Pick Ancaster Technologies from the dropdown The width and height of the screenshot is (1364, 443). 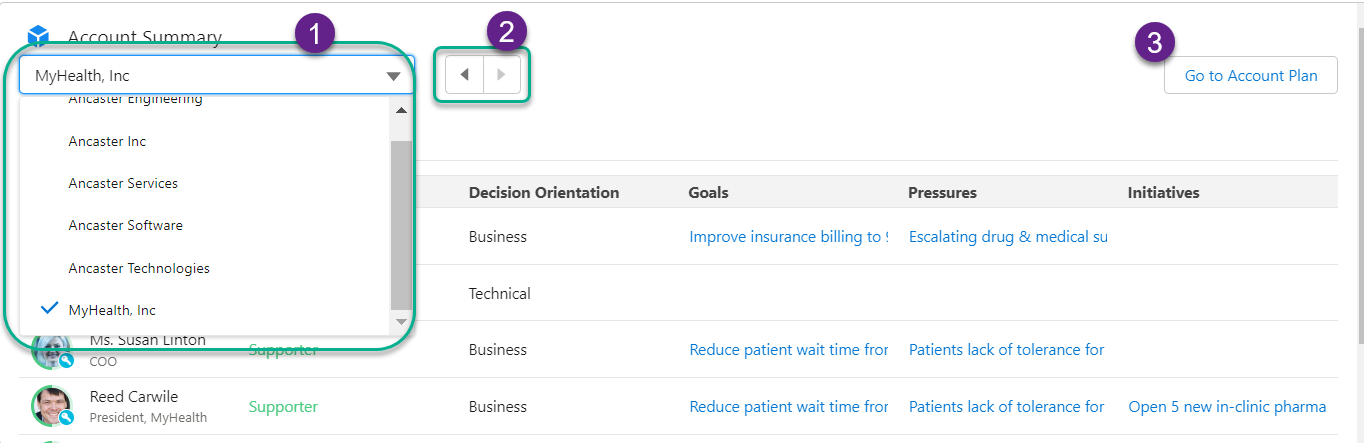tap(139, 268)
